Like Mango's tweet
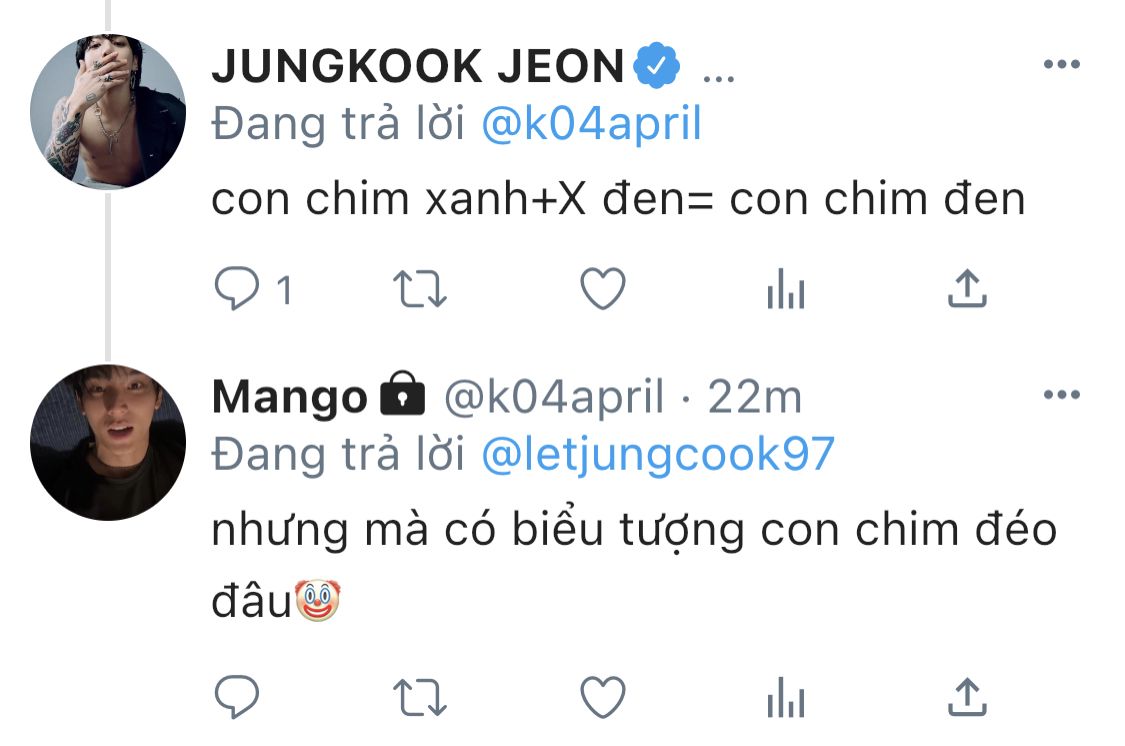This screenshot has width=1125, height=746. click(x=603, y=697)
